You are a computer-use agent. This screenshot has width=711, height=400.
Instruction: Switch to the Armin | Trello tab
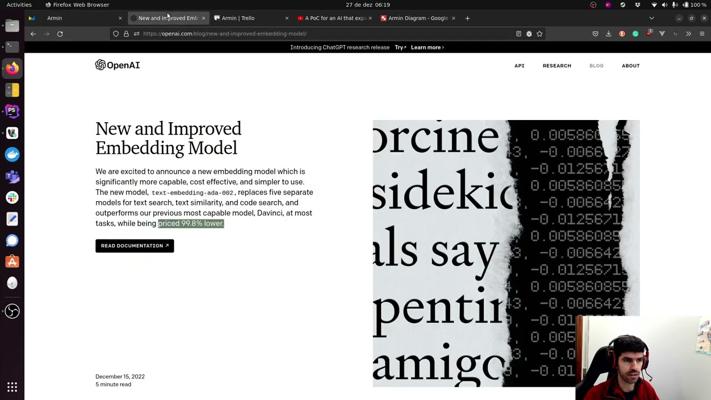250,18
